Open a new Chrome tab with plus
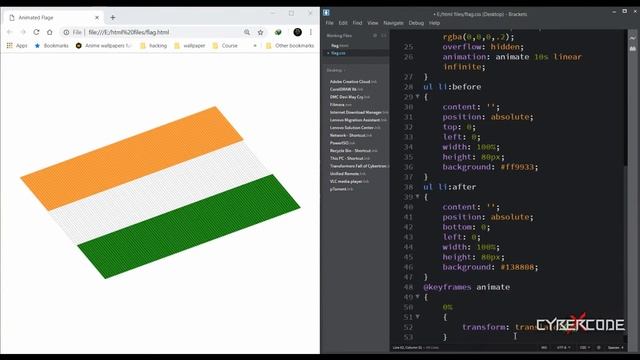This screenshot has height=360, width=640. click(x=113, y=18)
